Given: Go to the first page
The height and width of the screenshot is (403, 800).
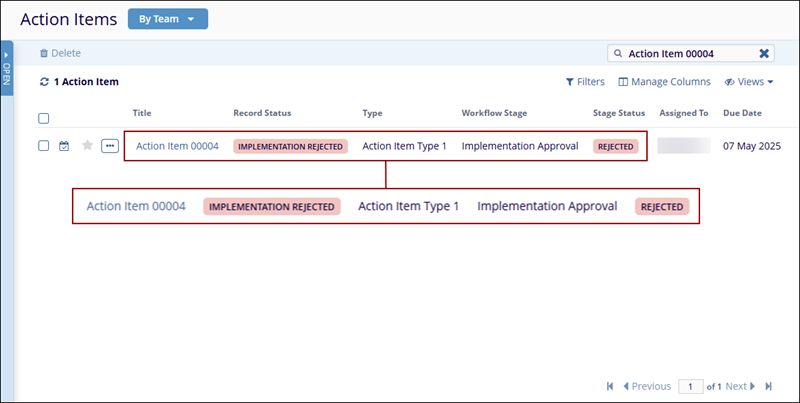Looking at the screenshot, I should click(x=611, y=386).
